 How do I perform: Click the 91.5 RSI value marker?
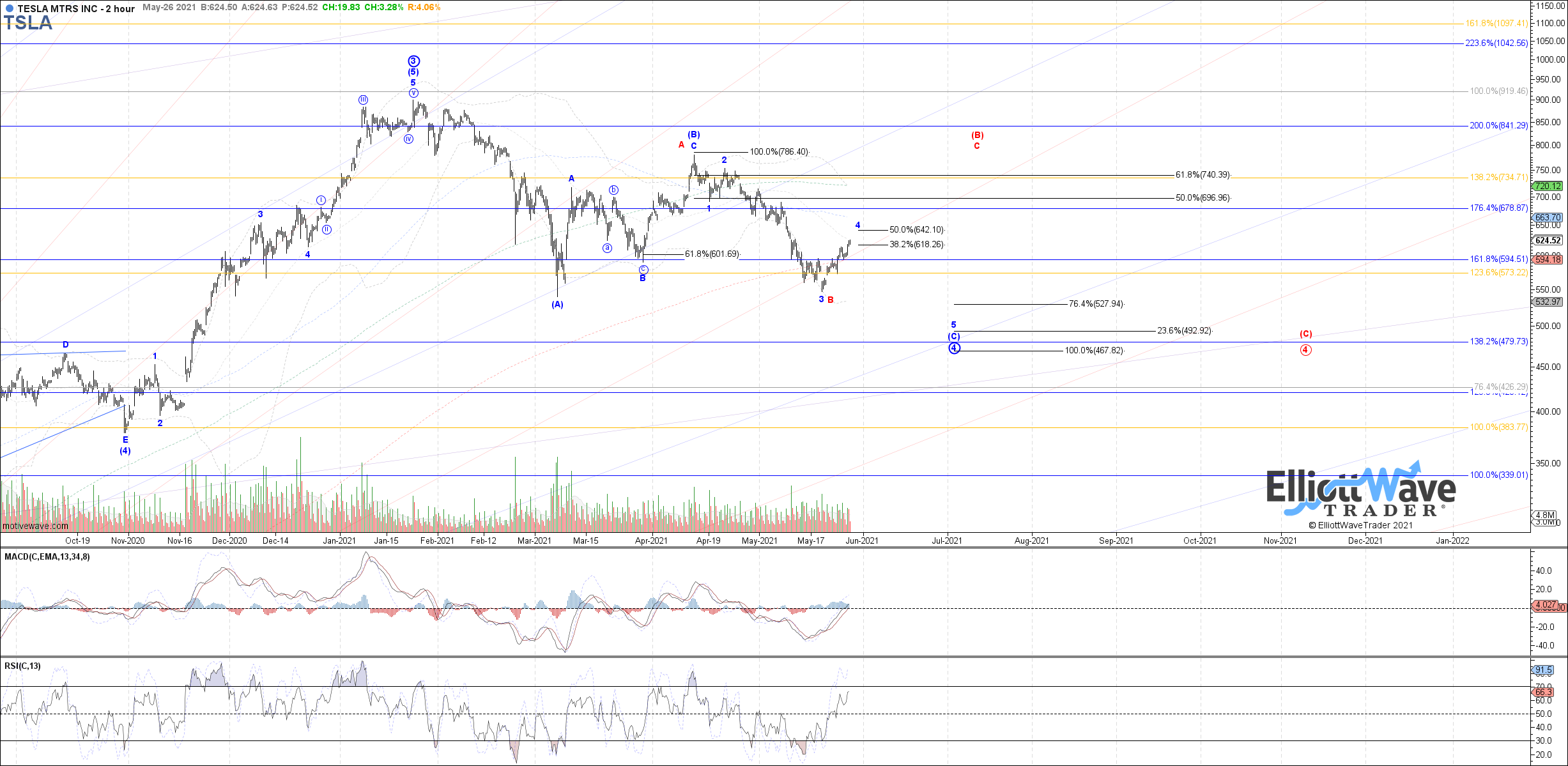[1544, 670]
